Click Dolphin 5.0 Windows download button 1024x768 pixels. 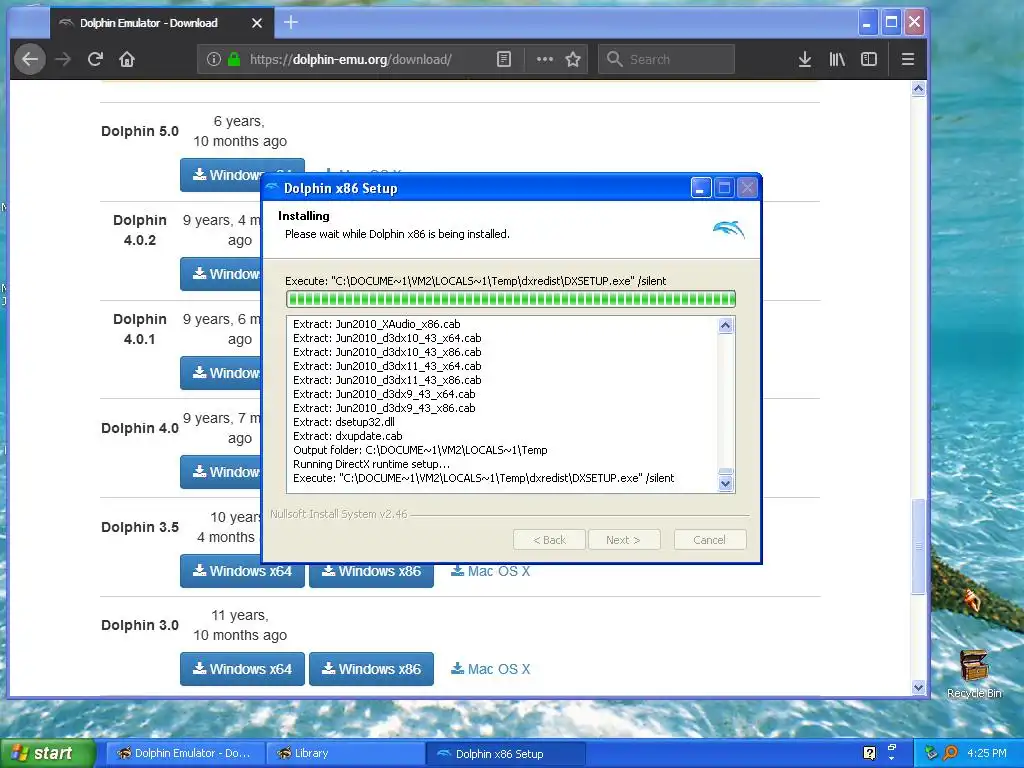tap(221, 175)
